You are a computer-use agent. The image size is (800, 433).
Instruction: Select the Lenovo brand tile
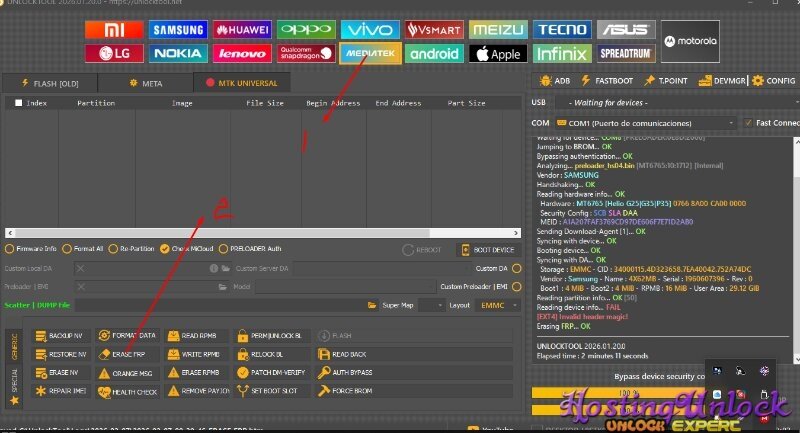(x=242, y=54)
